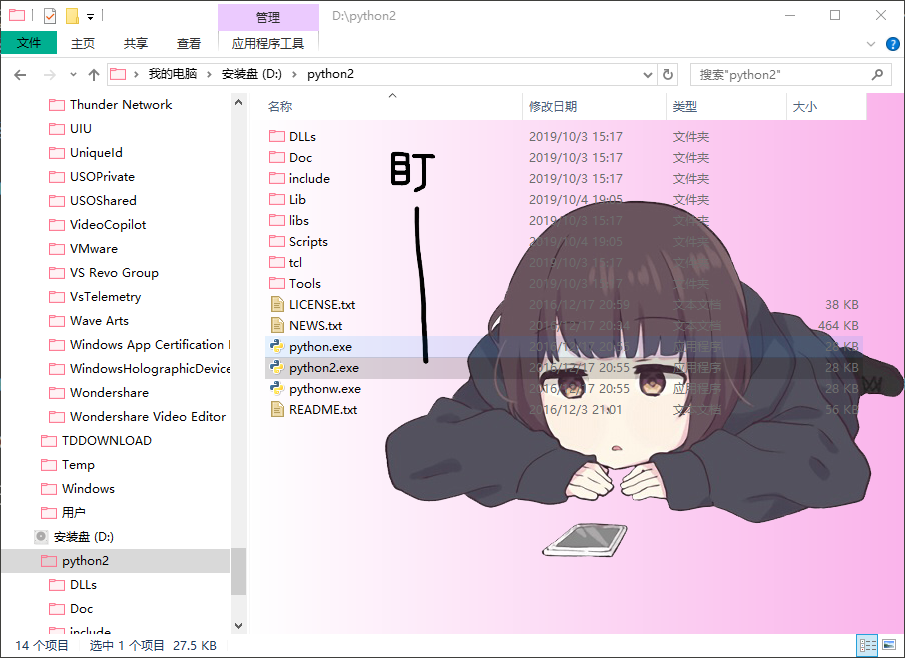Click the help question mark icon
The width and height of the screenshot is (905, 658).
(x=891, y=44)
